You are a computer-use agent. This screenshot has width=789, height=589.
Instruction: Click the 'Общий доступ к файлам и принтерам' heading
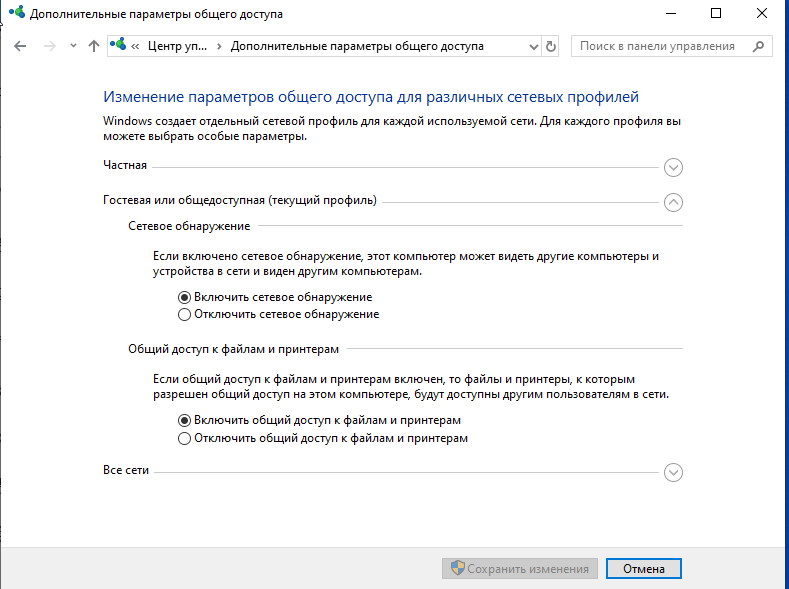[233, 349]
